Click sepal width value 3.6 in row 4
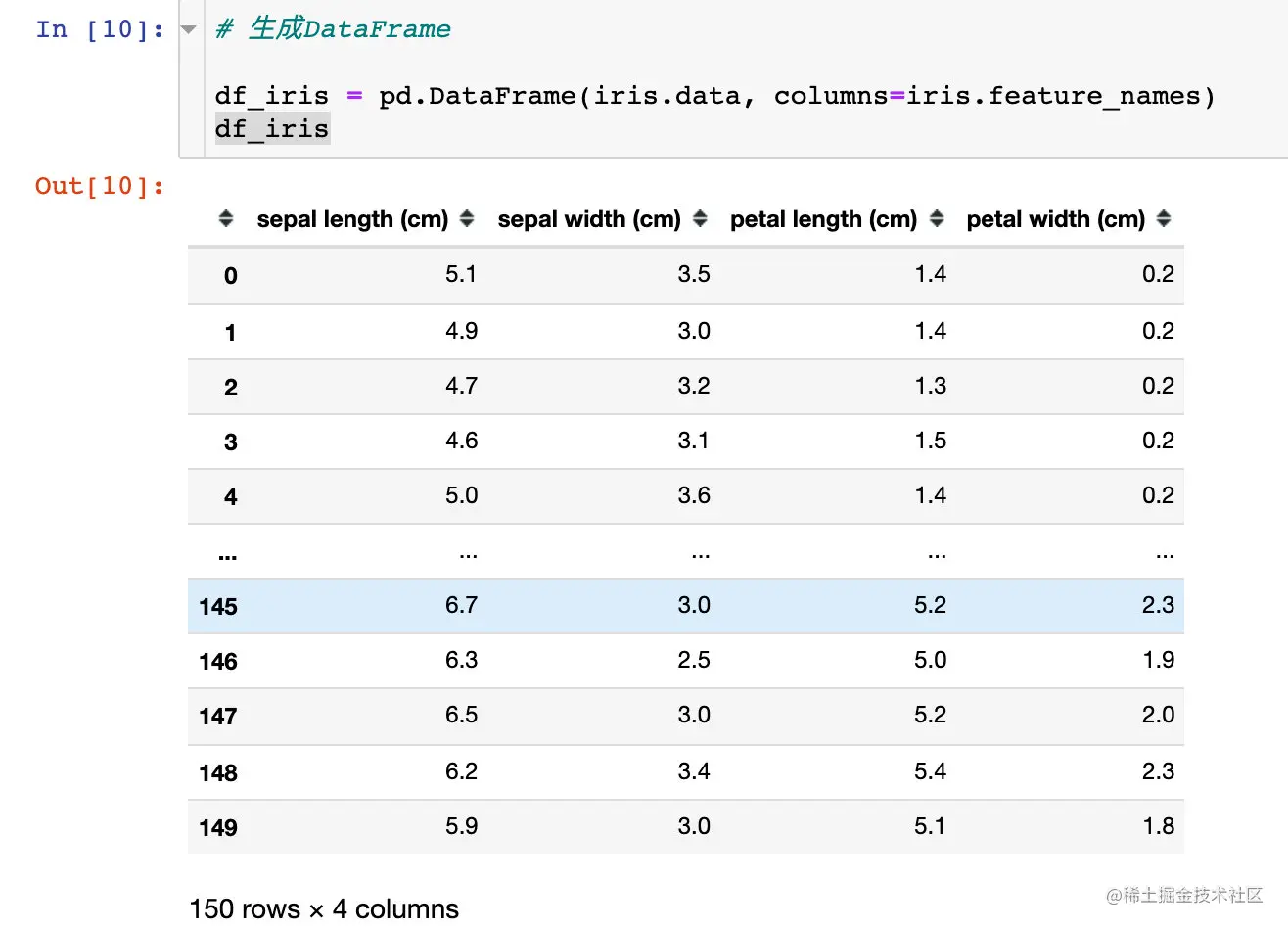 (694, 495)
